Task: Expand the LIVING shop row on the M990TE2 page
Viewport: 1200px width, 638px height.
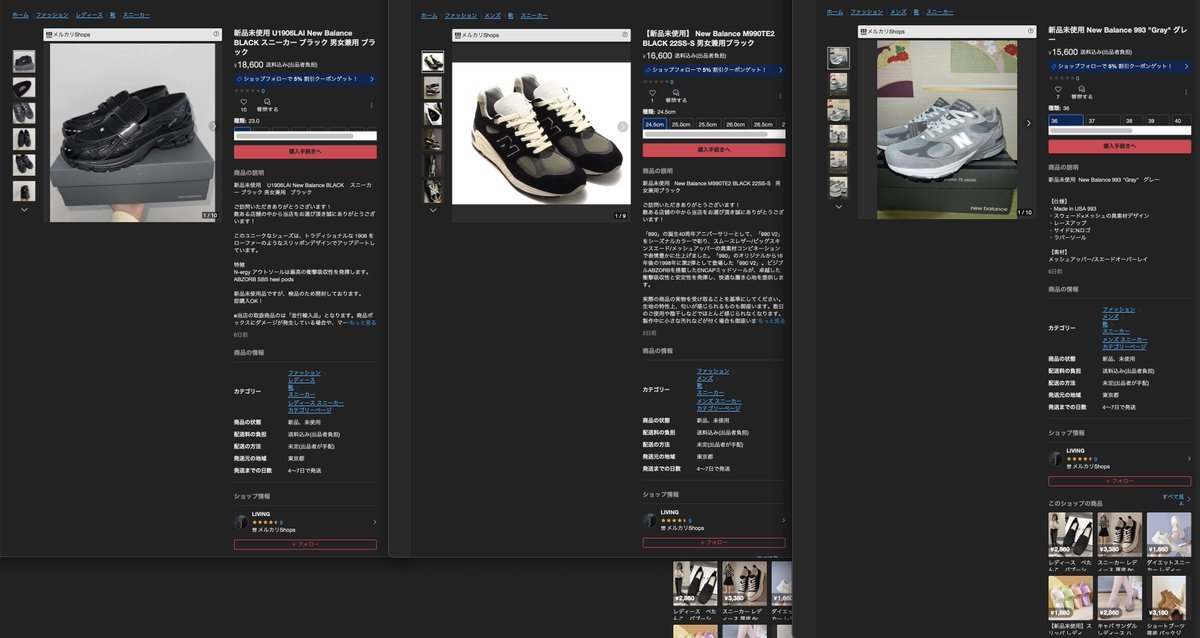Action: coord(713,521)
